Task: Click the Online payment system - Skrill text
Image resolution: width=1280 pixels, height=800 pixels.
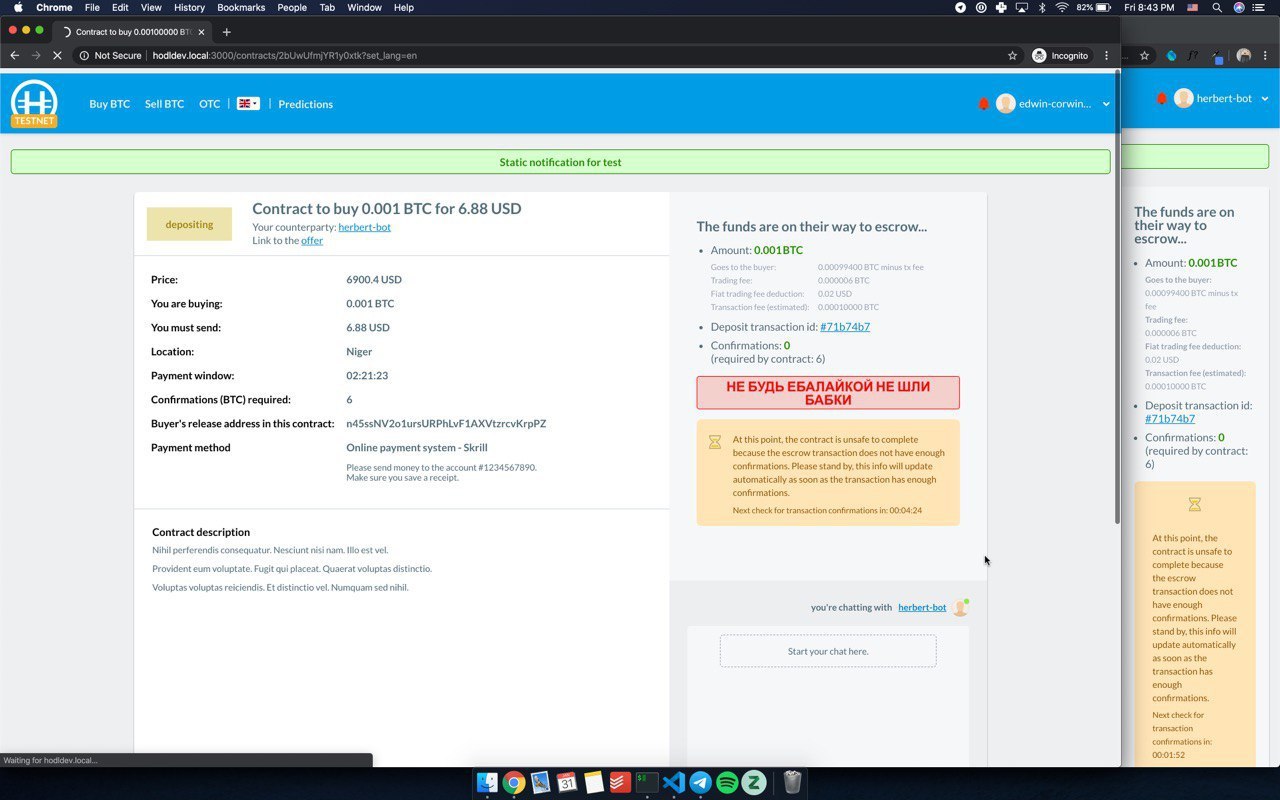Action: [x=417, y=447]
